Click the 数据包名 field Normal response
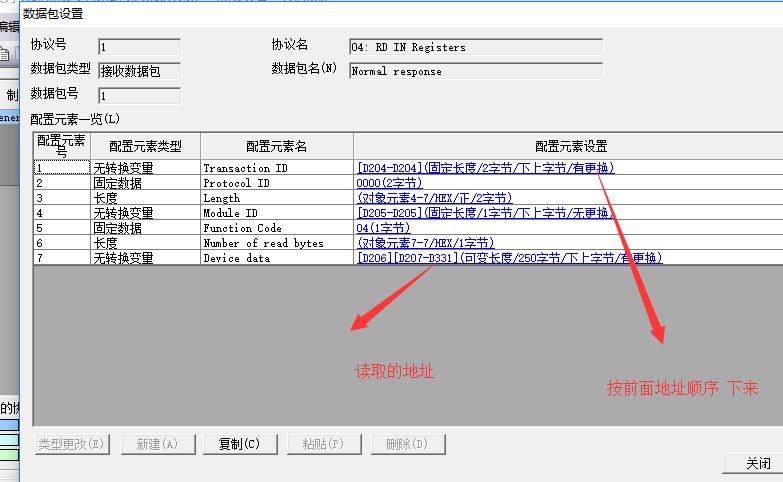The width and height of the screenshot is (783, 482). (476, 71)
